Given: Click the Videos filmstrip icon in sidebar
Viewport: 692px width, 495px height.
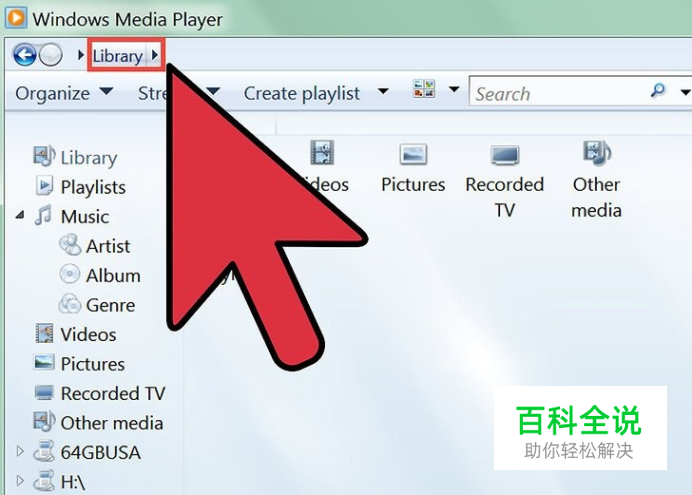Looking at the screenshot, I should coord(44,333).
